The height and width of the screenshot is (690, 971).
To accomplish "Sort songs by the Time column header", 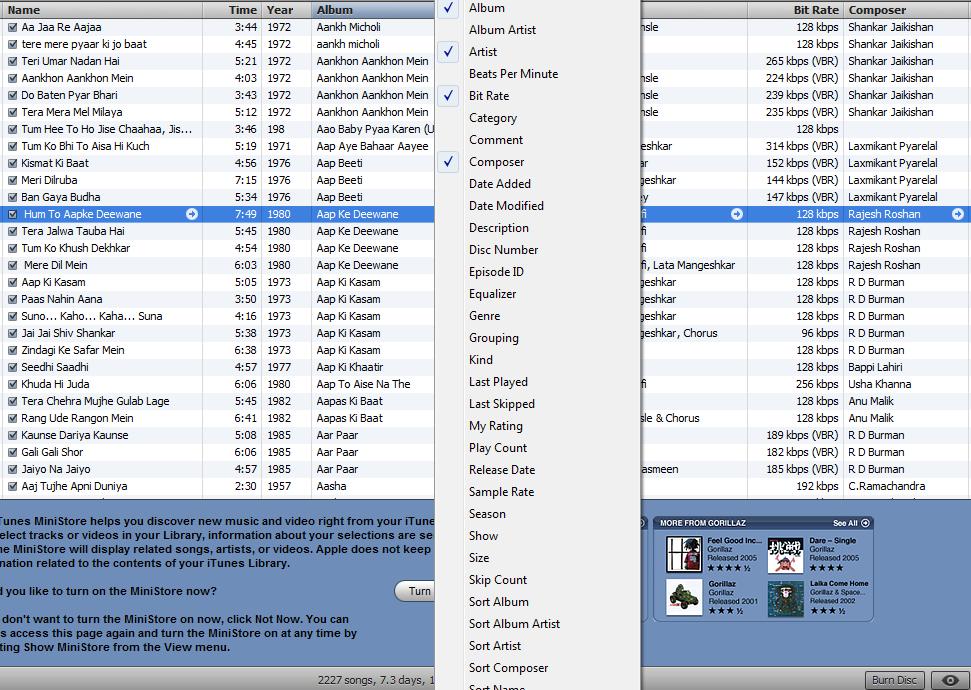I will pos(232,10).
